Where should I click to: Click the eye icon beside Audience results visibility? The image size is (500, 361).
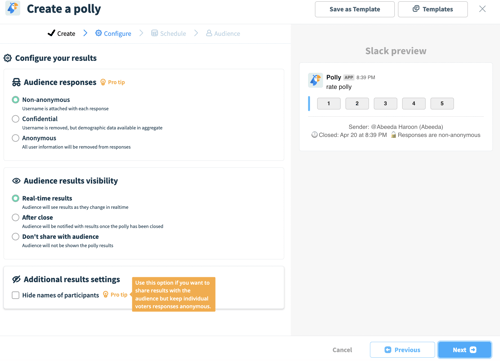click(16, 181)
